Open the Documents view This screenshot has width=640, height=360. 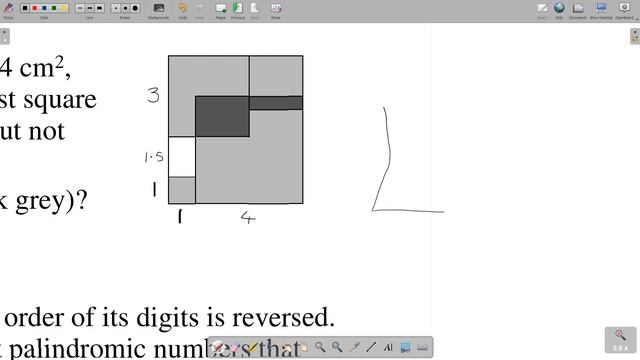[578, 10]
